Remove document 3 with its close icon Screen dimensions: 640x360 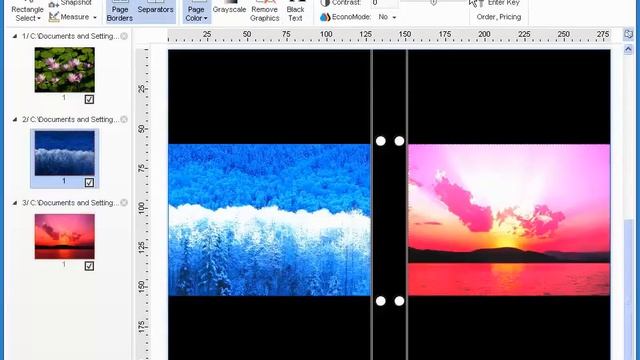tap(124, 203)
